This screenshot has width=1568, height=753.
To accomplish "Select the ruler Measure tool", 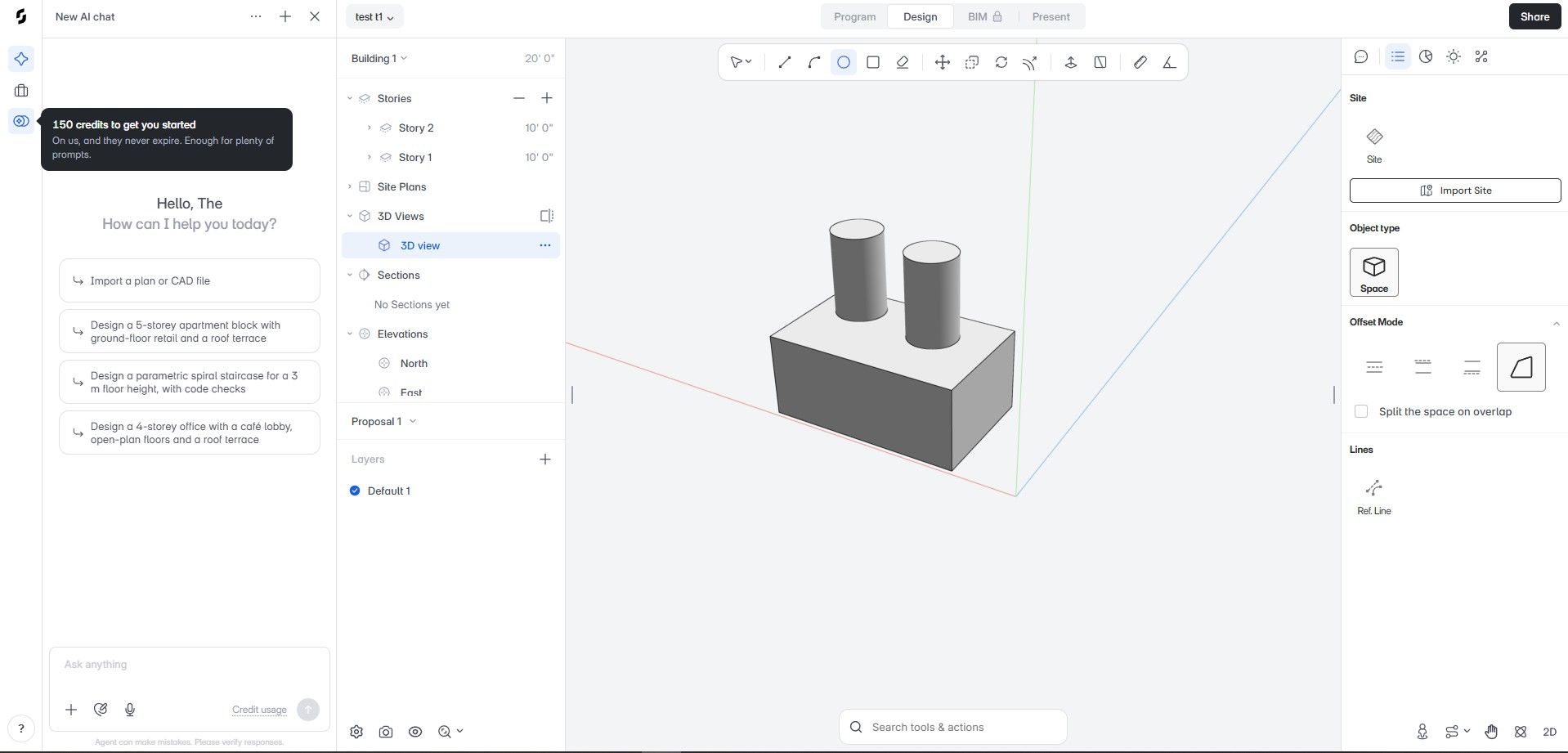I will point(1140,62).
